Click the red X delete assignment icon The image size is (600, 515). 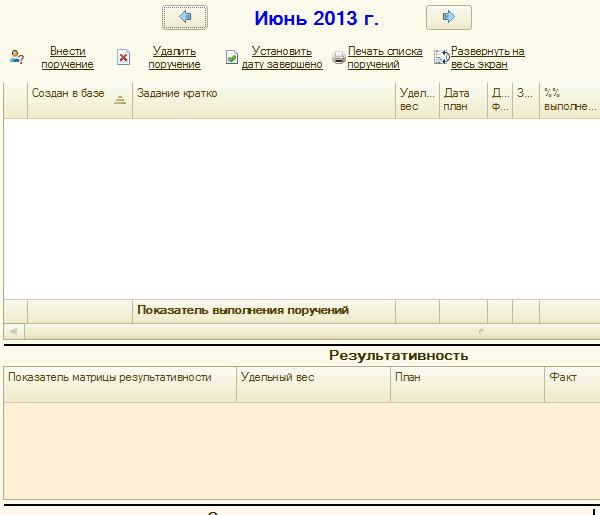(123, 58)
